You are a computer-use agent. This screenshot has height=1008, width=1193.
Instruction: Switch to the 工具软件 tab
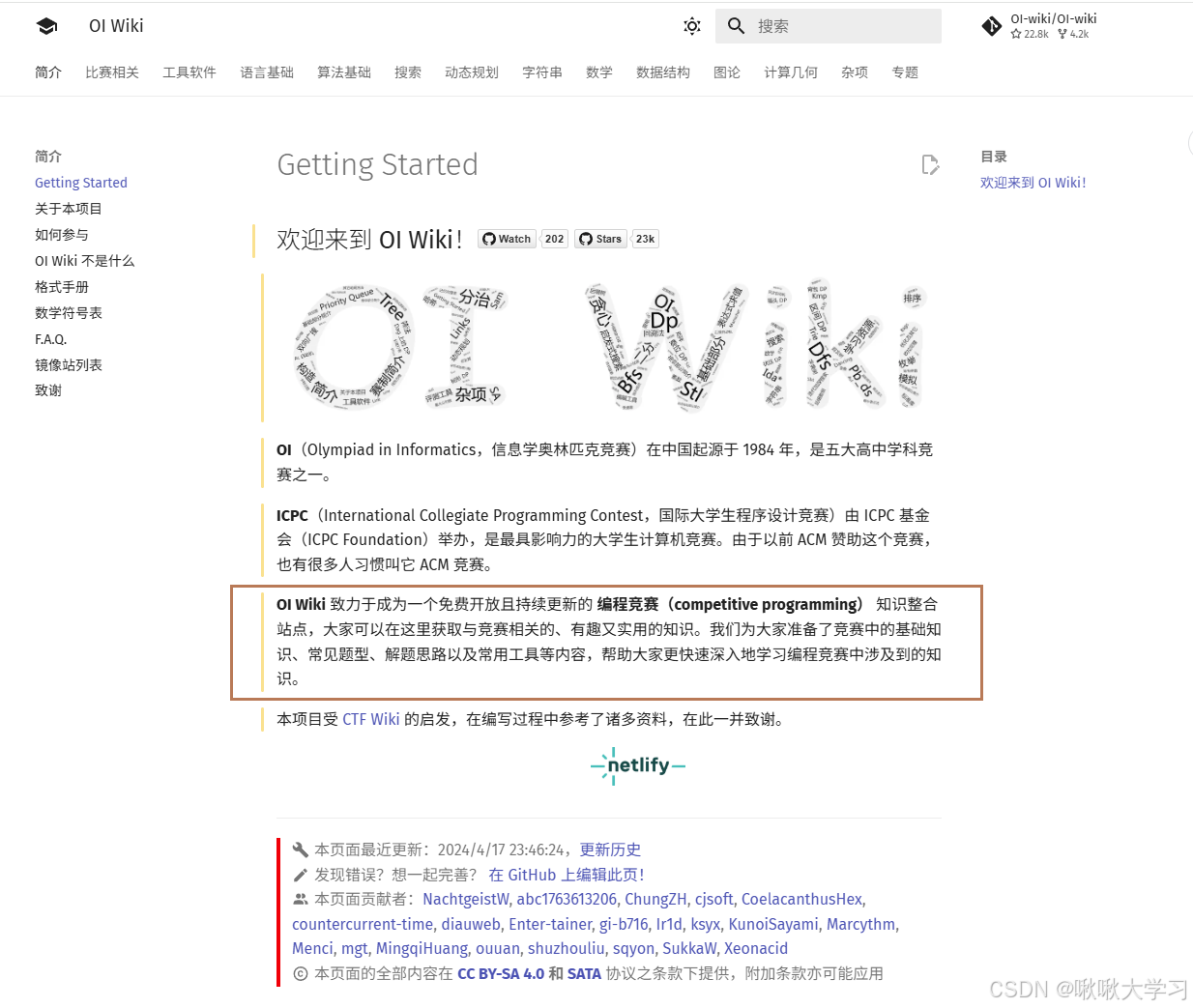pos(189,72)
